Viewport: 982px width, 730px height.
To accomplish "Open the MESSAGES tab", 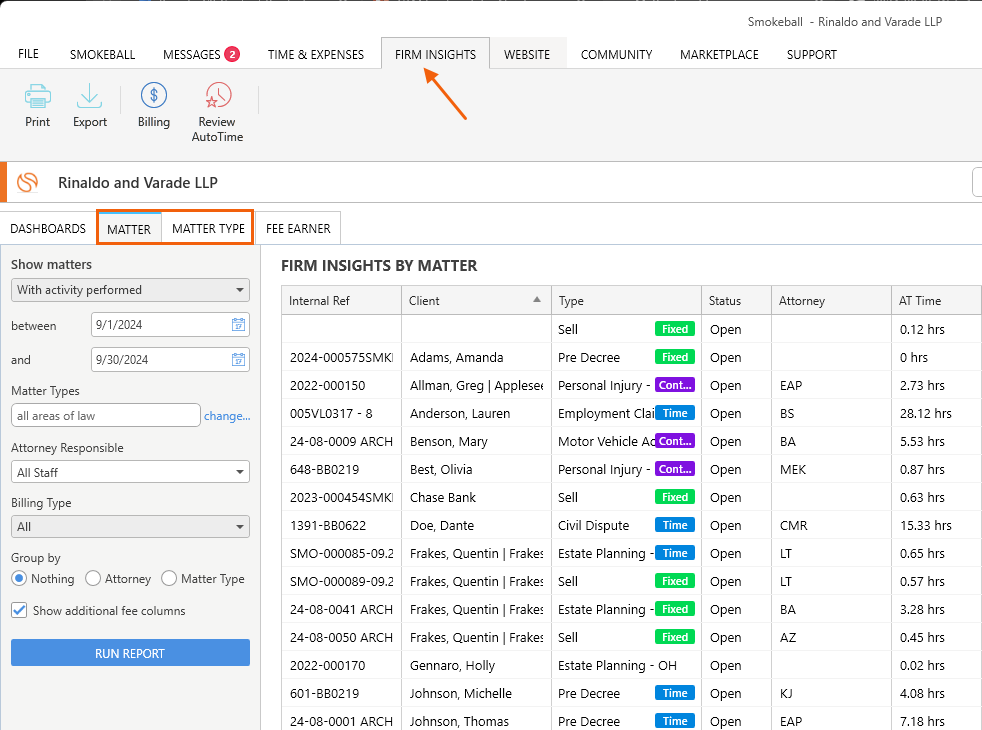I will coord(192,54).
